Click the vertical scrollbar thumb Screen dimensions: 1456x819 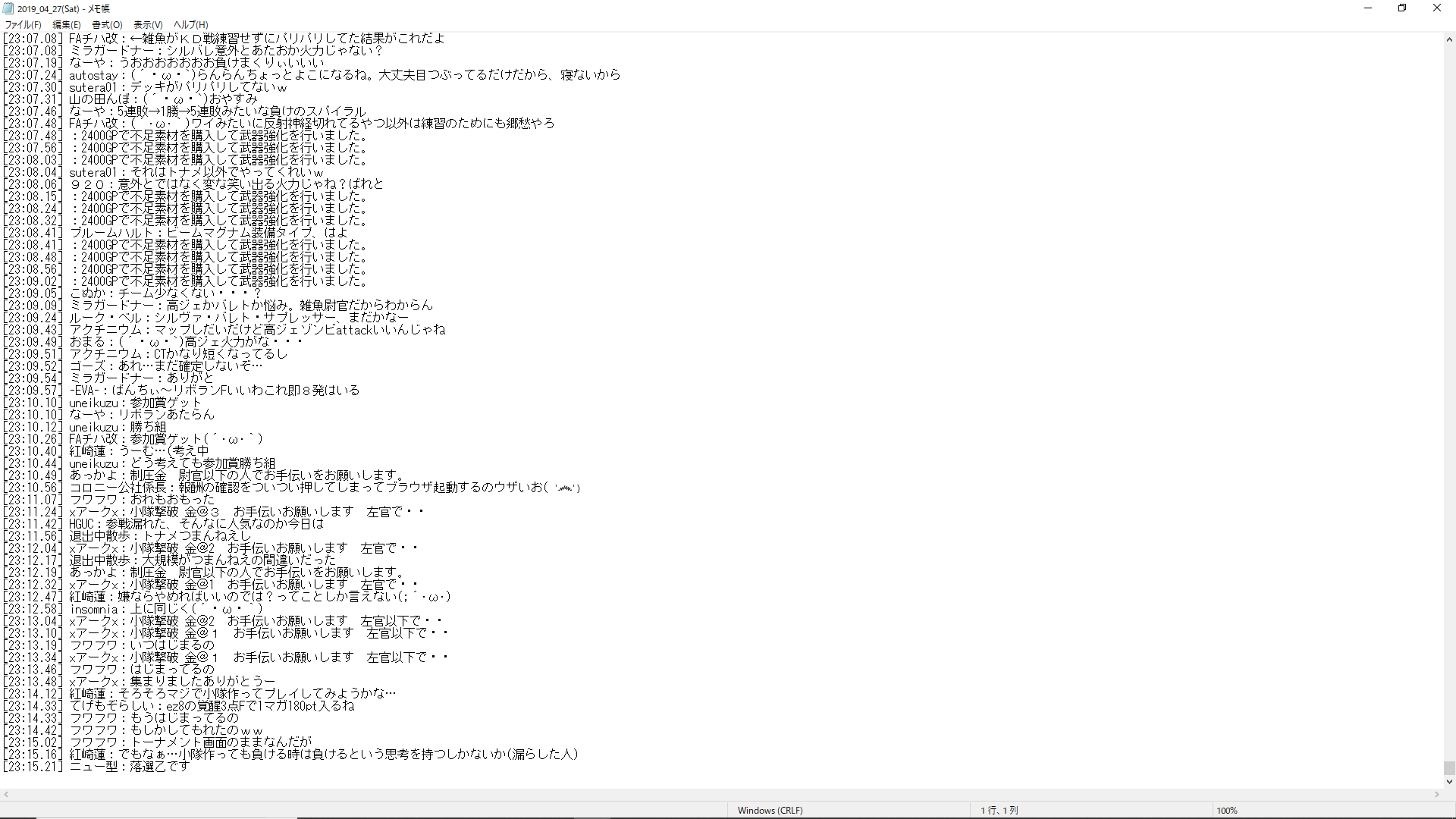pyautogui.click(x=1449, y=768)
